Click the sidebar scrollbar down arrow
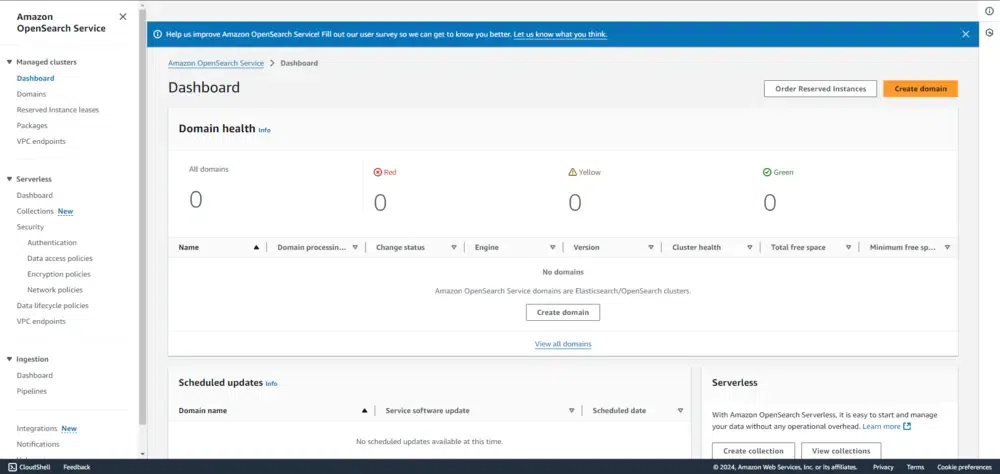Viewport: 1000px width, 474px height. [x=142, y=454]
